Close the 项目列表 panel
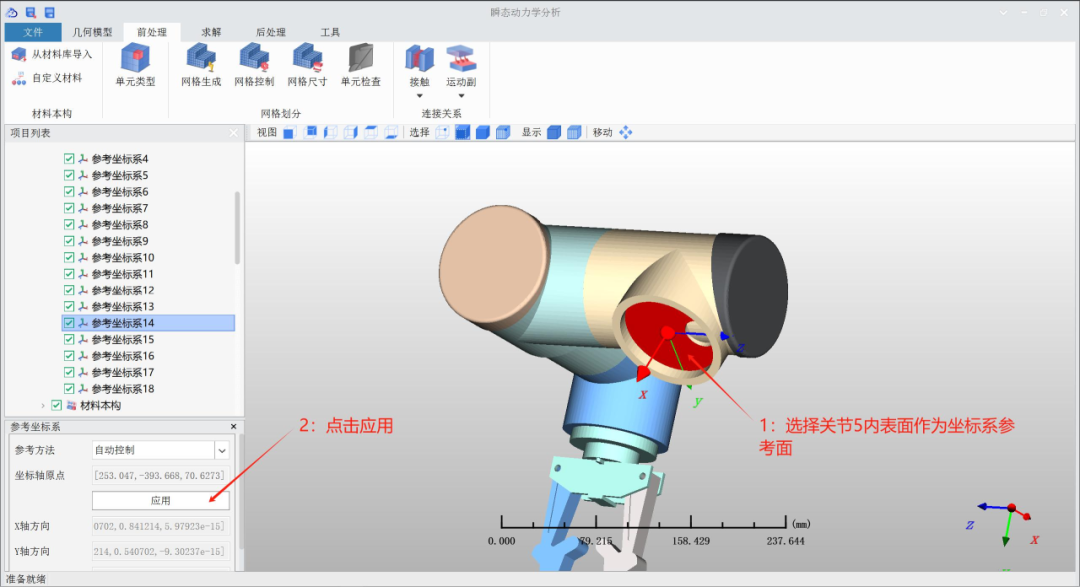1080x587 pixels. (233, 133)
